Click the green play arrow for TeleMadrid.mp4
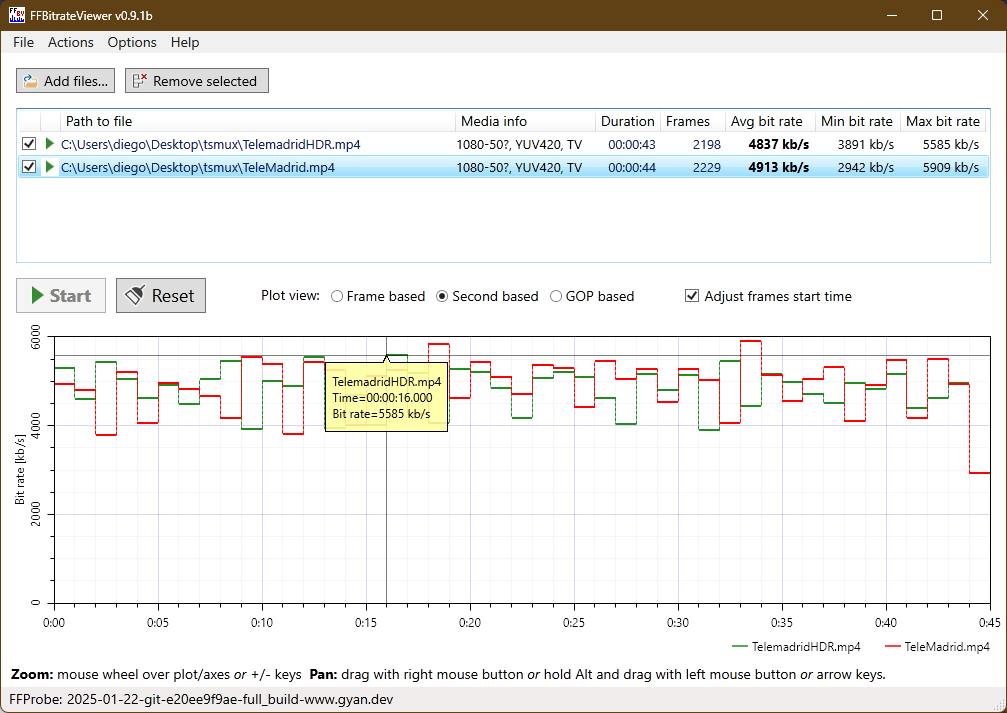The image size is (1007, 713). pyautogui.click(x=49, y=167)
